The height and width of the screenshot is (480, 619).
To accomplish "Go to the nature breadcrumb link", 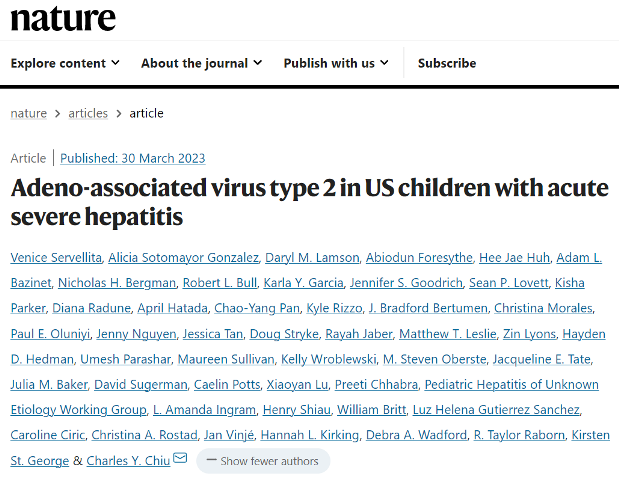I will tap(28, 113).
